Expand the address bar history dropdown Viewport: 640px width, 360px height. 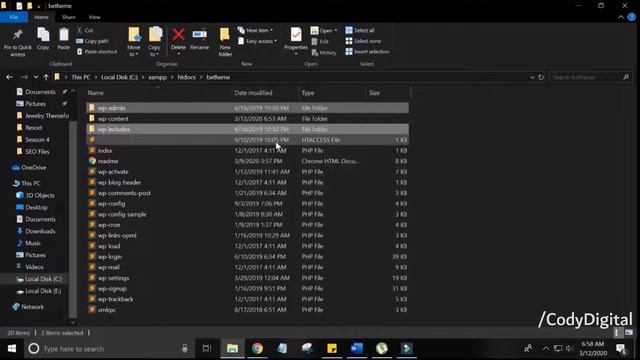[x=532, y=77]
